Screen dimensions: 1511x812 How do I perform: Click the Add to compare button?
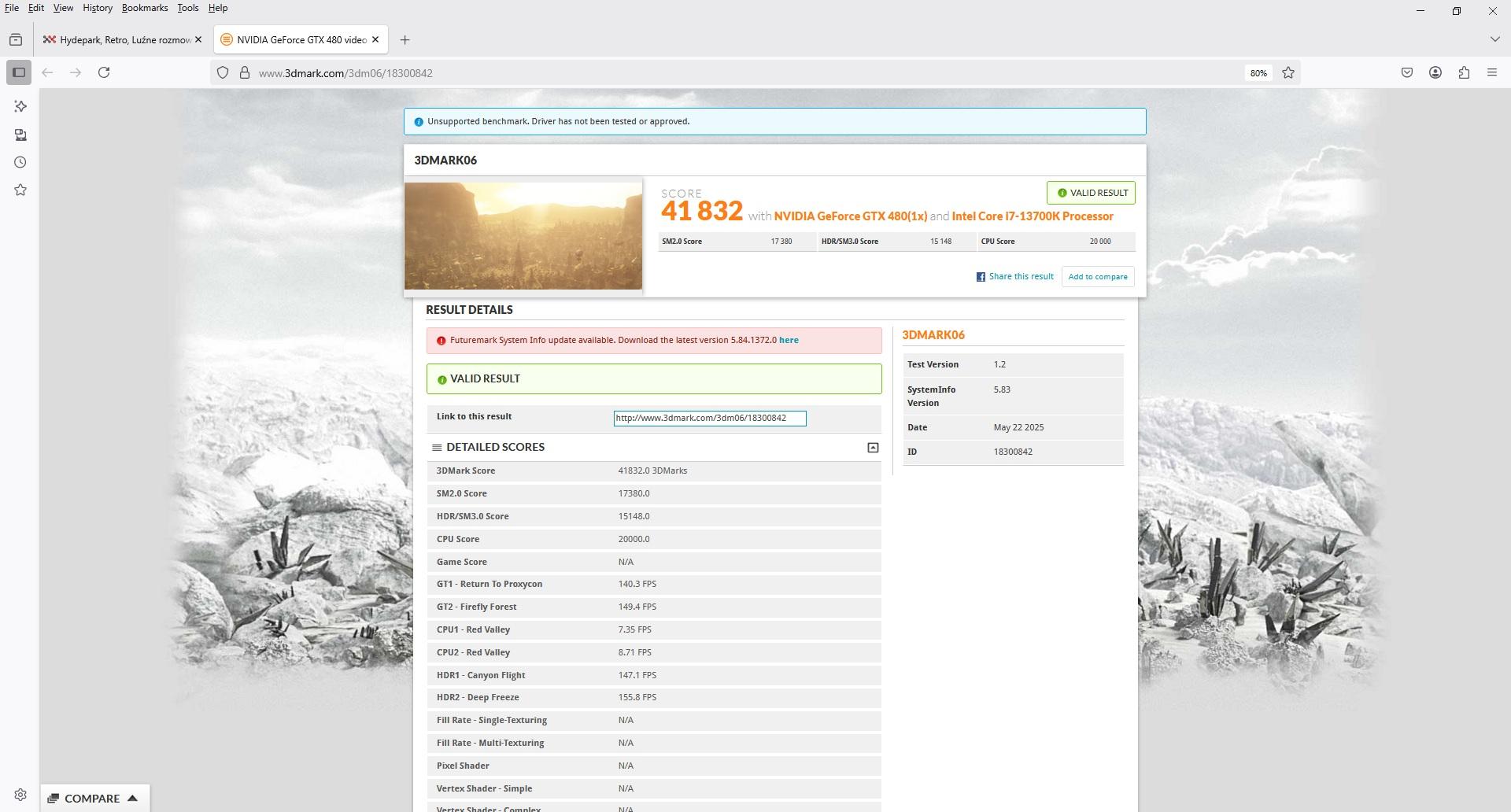(1097, 277)
